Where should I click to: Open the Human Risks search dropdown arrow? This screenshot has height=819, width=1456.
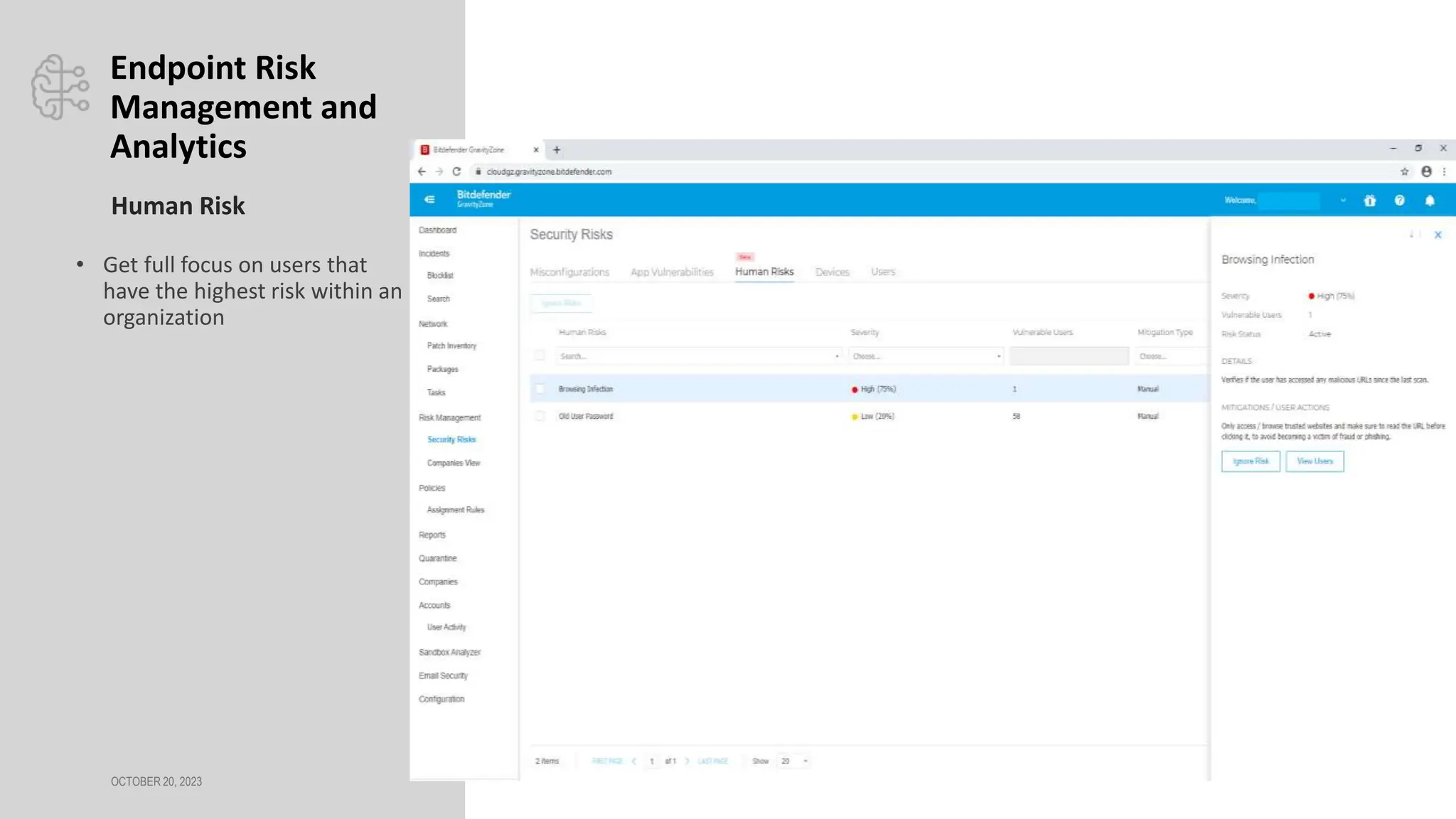coord(837,356)
